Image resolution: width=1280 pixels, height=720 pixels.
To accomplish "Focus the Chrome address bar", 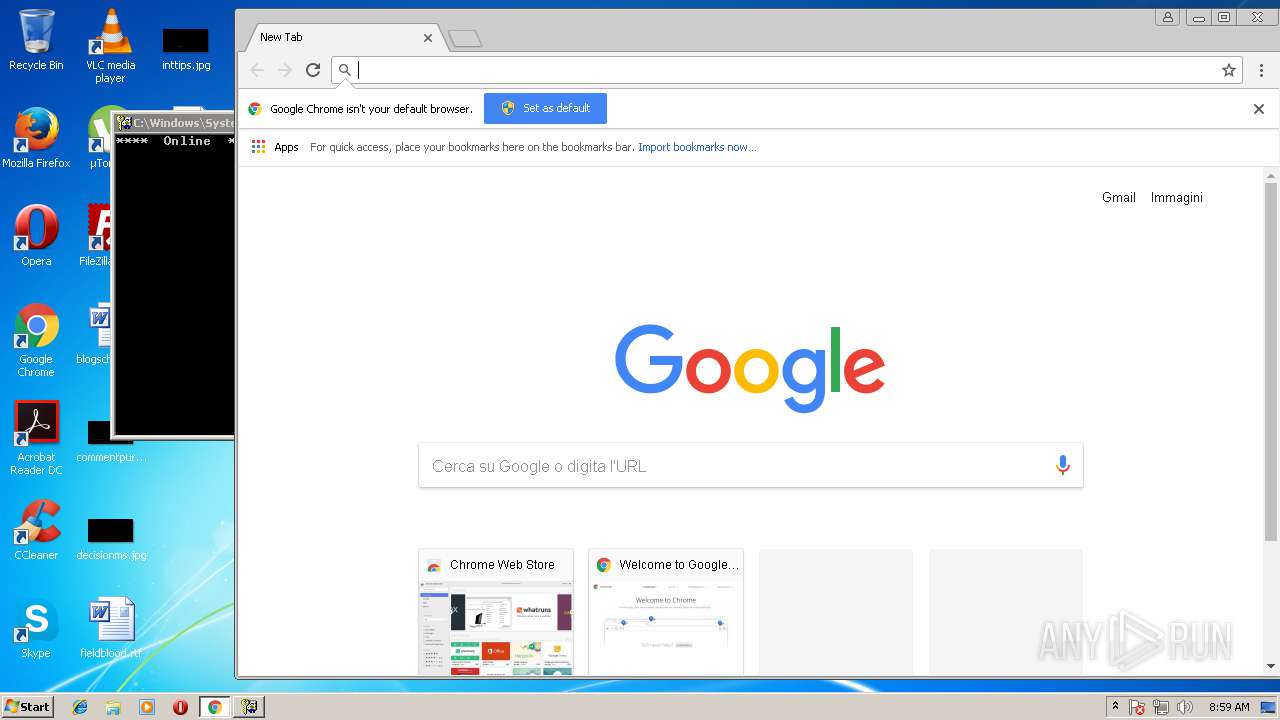I will 785,70.
